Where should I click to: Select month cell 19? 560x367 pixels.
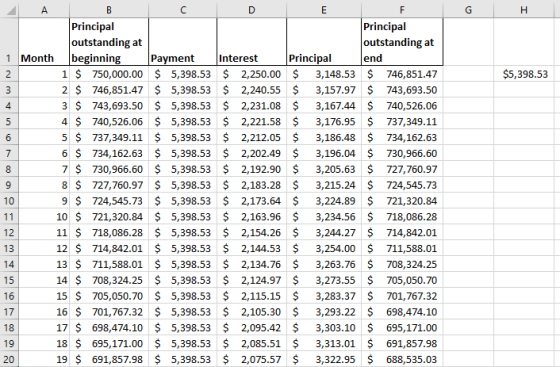[x=44, y=359]
